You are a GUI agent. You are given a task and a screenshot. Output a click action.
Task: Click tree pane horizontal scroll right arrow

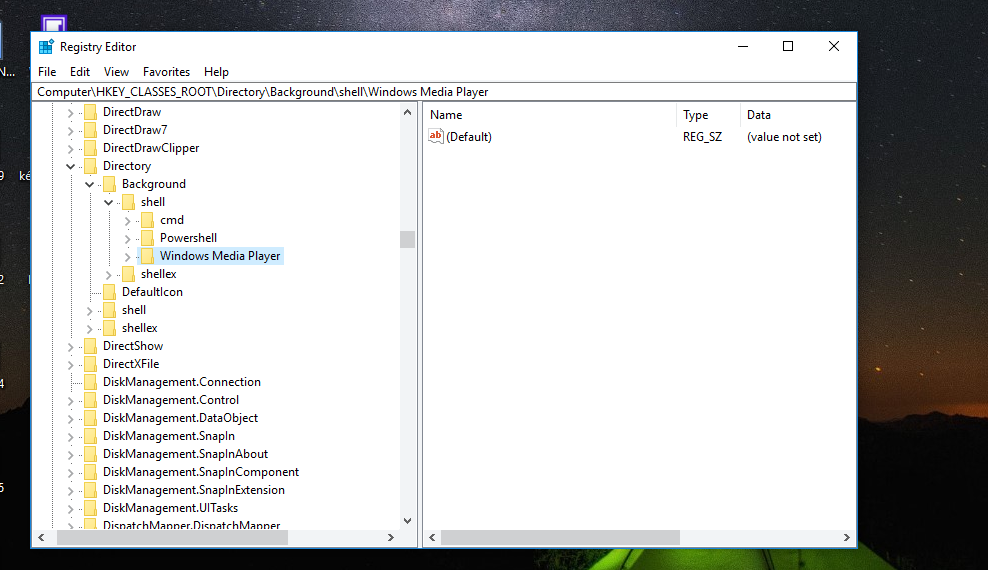coord(391,537)
